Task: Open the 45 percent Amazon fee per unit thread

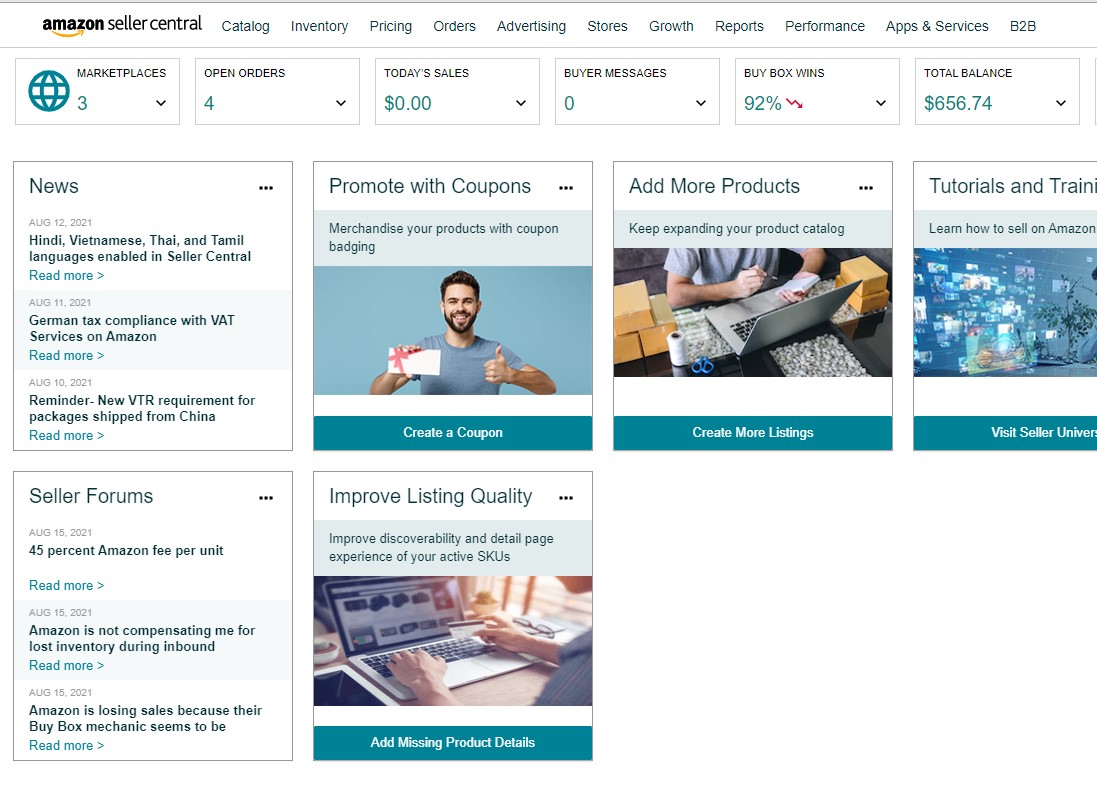Action: [x=126, y=551]
